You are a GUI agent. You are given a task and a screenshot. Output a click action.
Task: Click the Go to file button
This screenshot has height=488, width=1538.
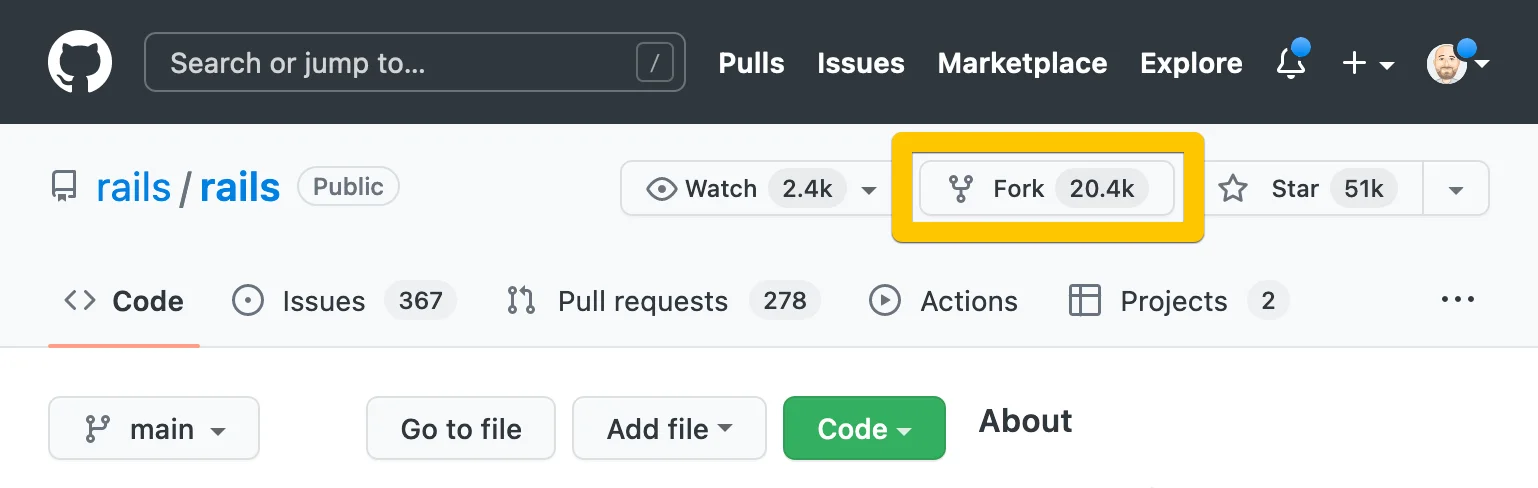coord(461,429)
